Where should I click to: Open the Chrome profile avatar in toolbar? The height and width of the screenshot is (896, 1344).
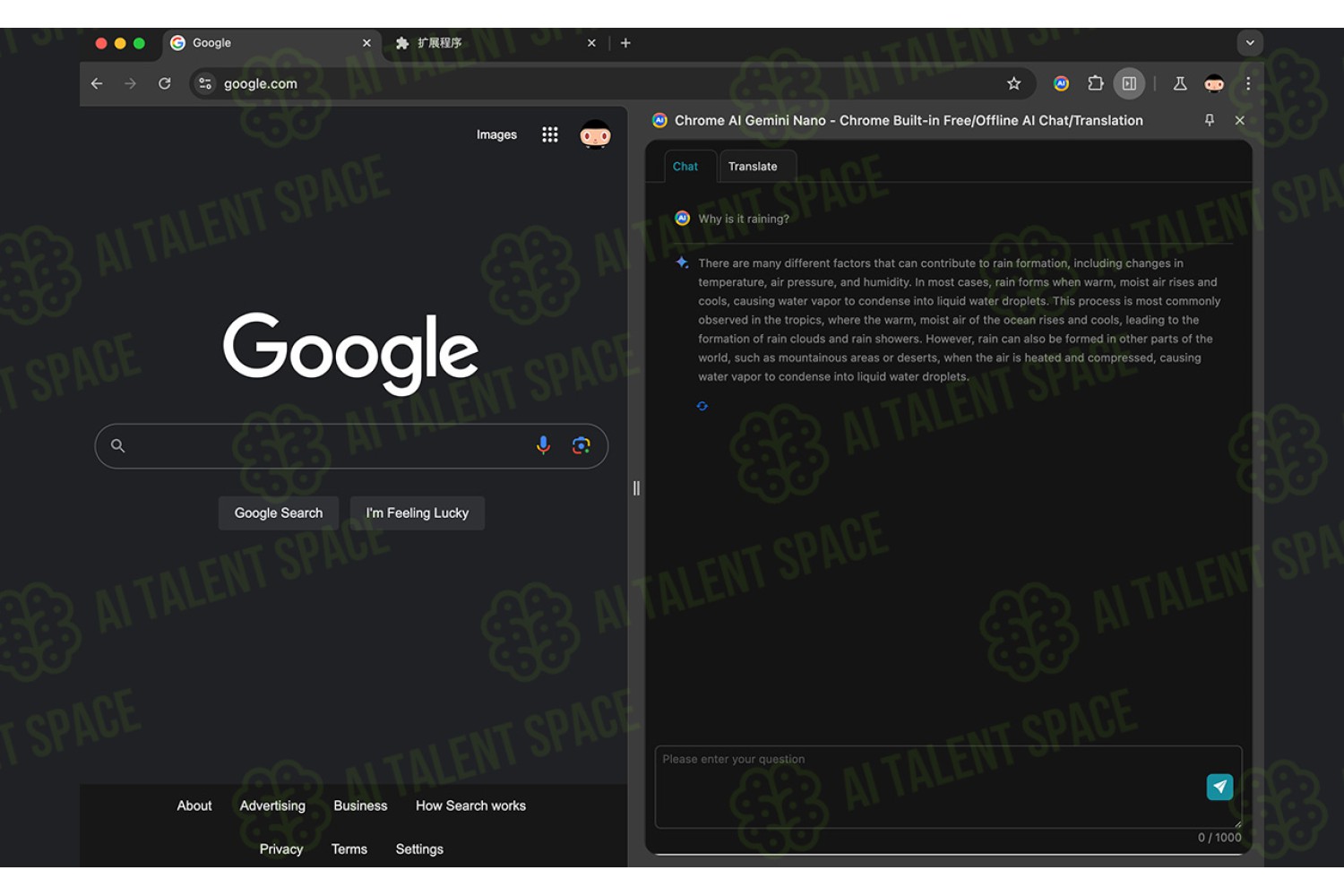(x=1214, y=83)
